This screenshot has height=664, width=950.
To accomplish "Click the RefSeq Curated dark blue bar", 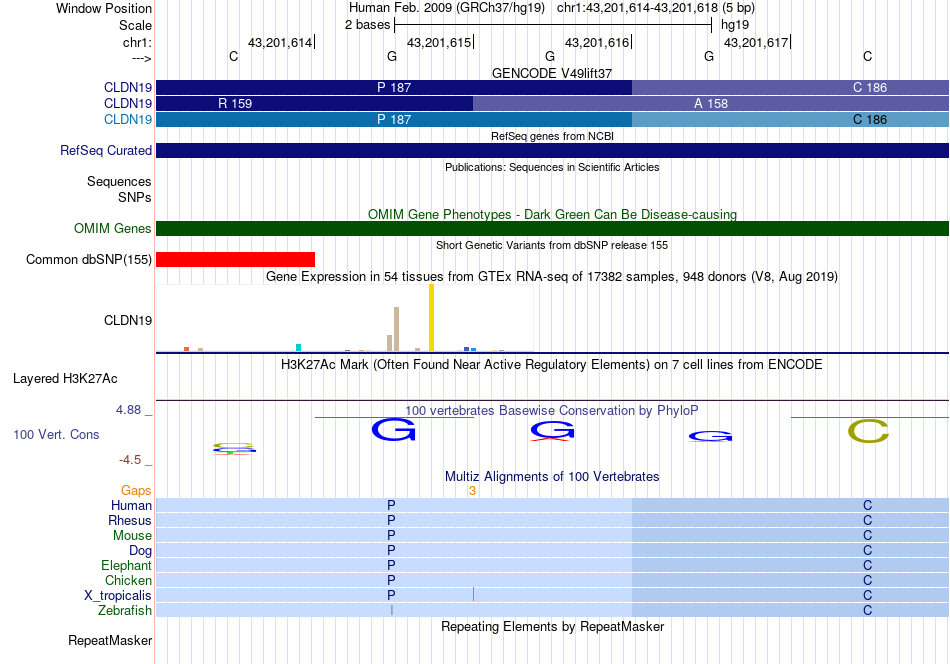I will (x=553, y=150).
